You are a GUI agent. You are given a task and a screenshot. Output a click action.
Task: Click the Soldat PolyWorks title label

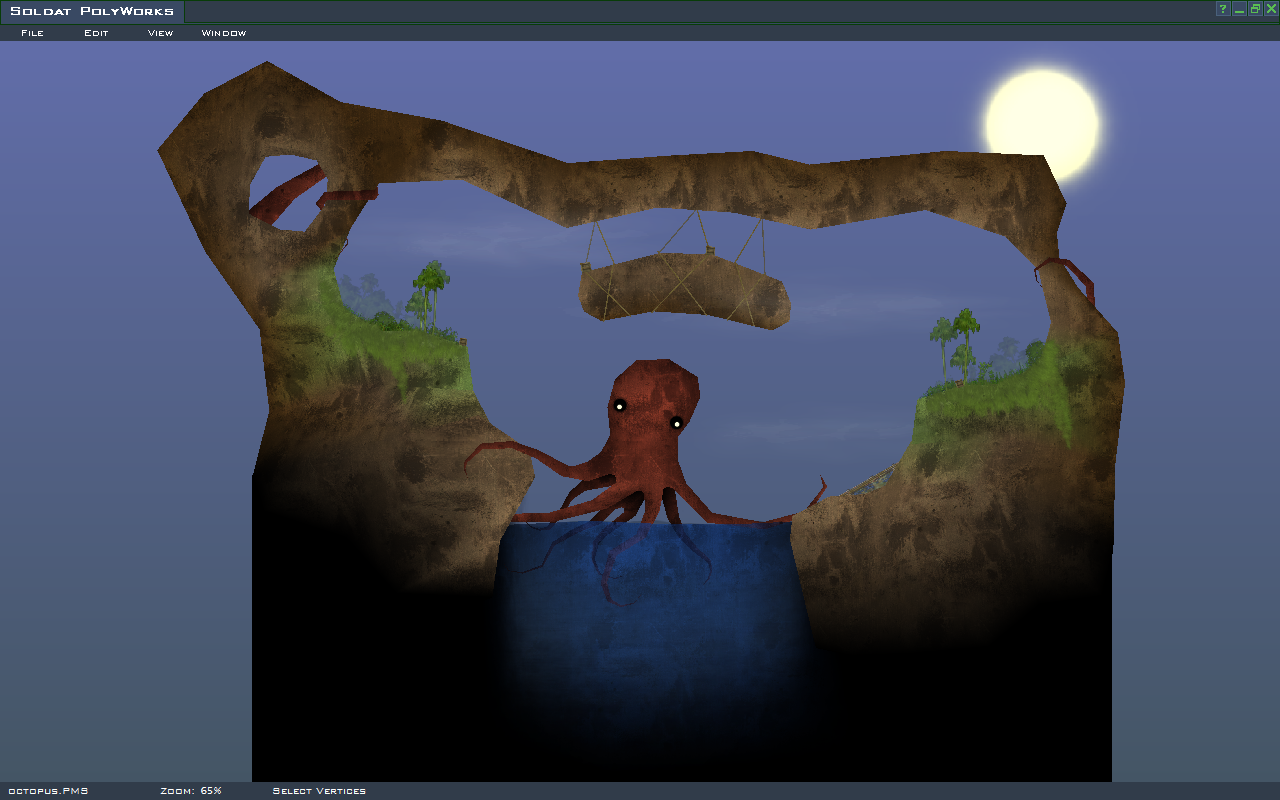pos(92,12)
